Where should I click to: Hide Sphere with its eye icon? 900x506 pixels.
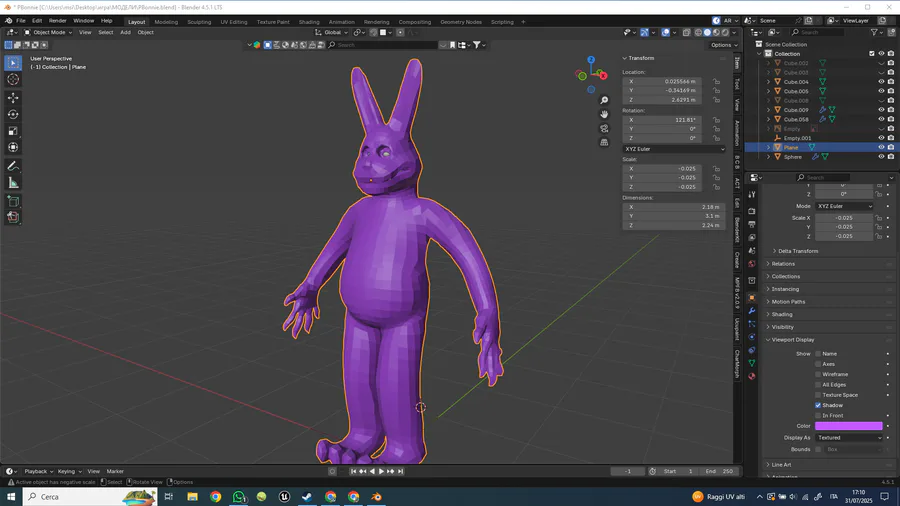[881, 157]
